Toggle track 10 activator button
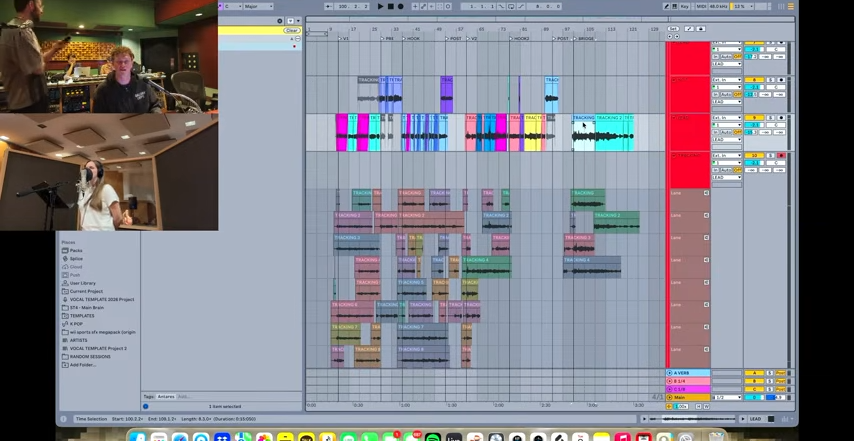854x441 pixels. pos(754,156)
